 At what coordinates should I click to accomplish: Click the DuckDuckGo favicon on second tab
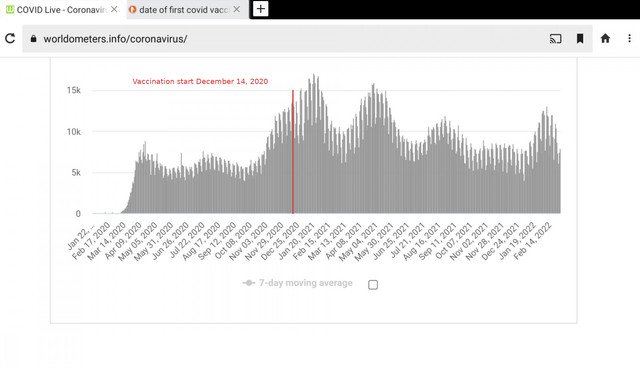132,9
